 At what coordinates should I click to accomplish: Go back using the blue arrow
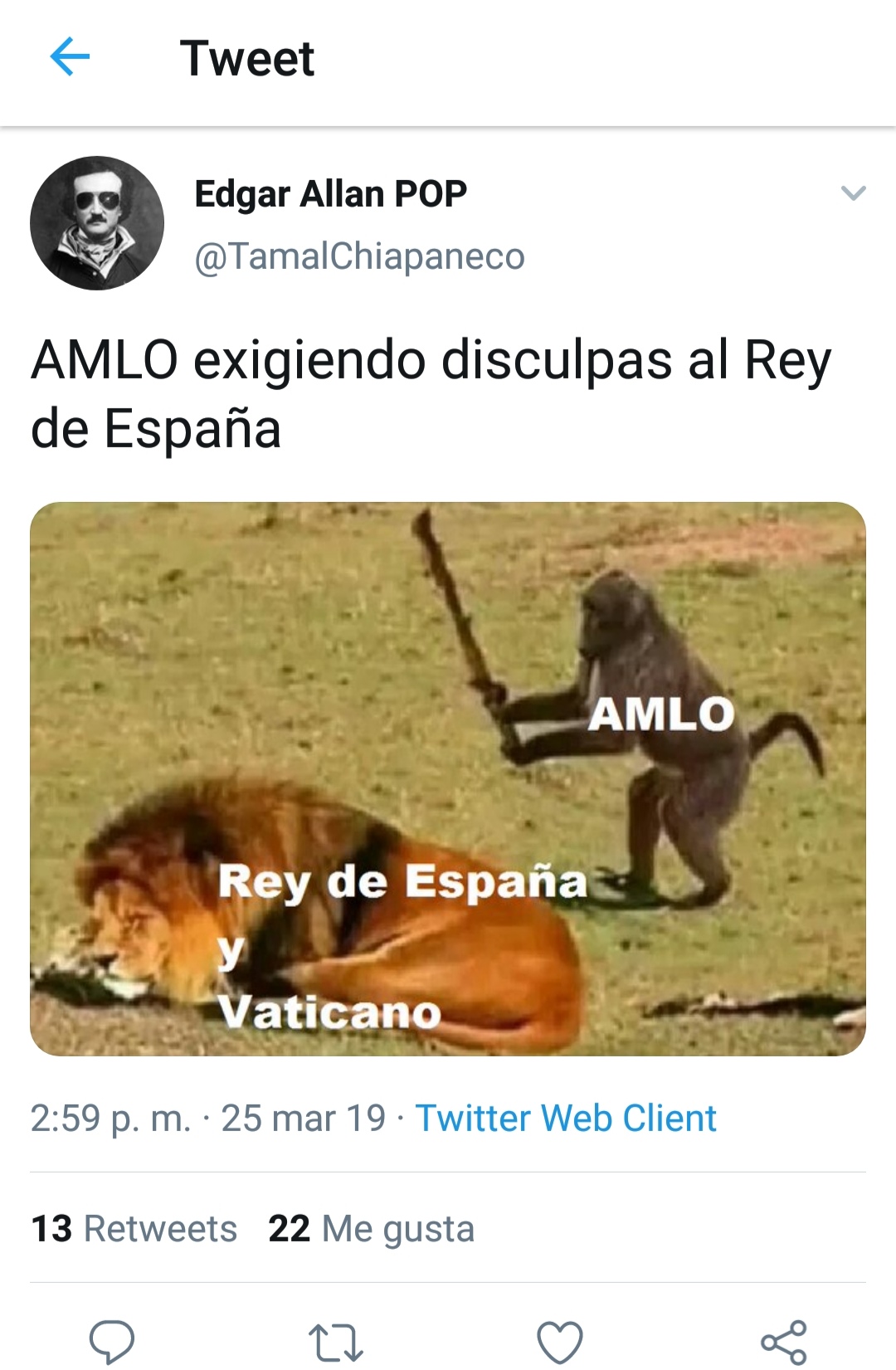click(x=70, y=57)
